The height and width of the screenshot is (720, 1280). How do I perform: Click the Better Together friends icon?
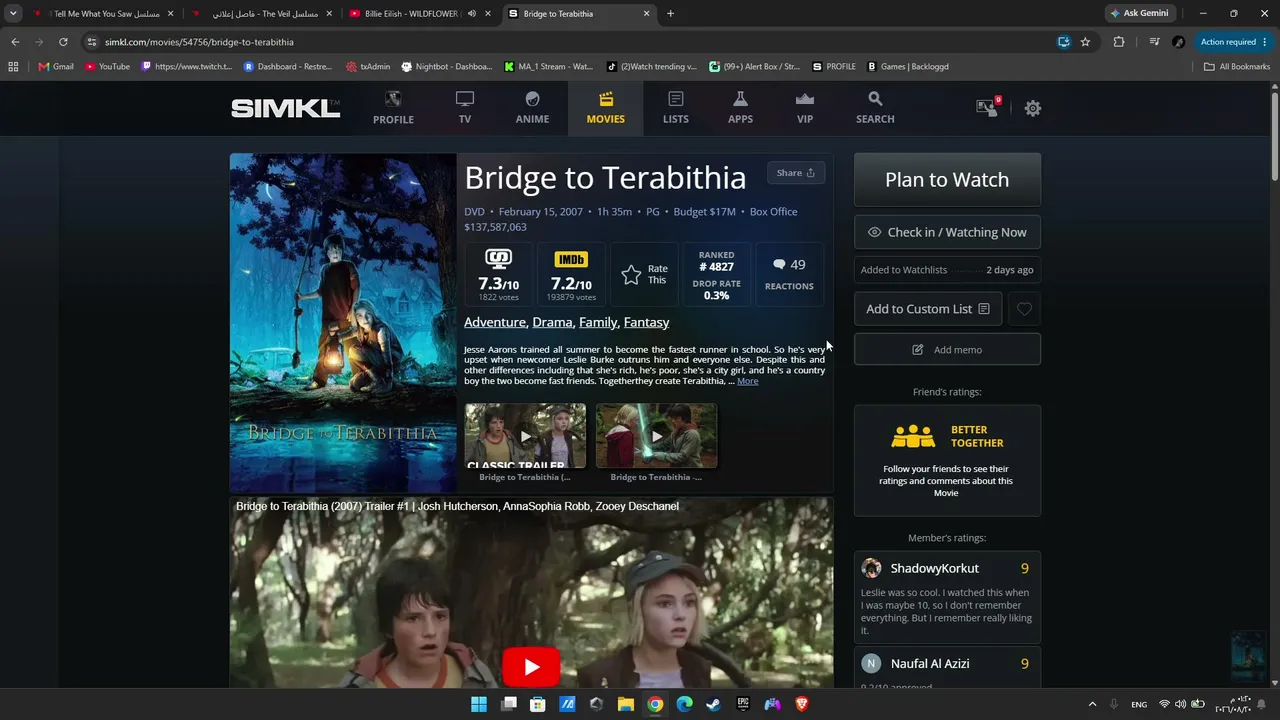(x=912, y=437)
